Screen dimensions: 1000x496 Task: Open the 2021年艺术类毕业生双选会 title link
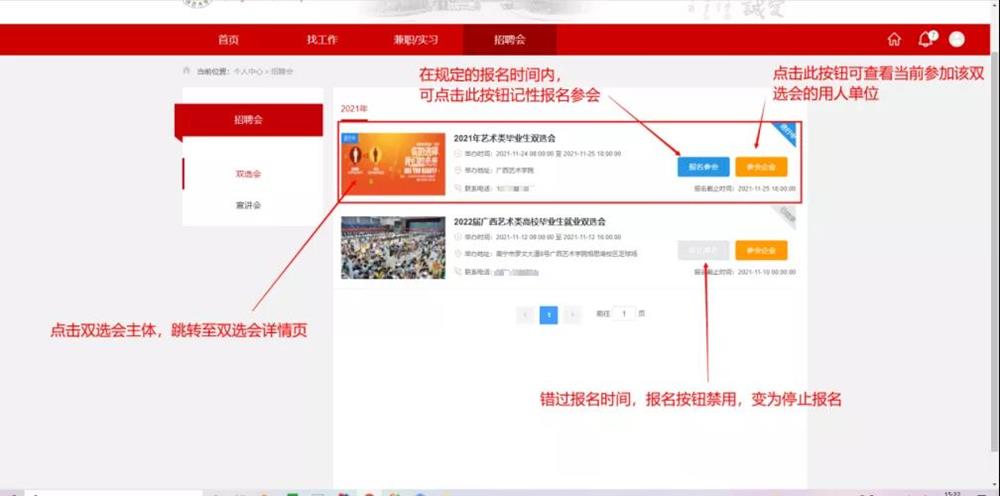(x=504, y=138)
